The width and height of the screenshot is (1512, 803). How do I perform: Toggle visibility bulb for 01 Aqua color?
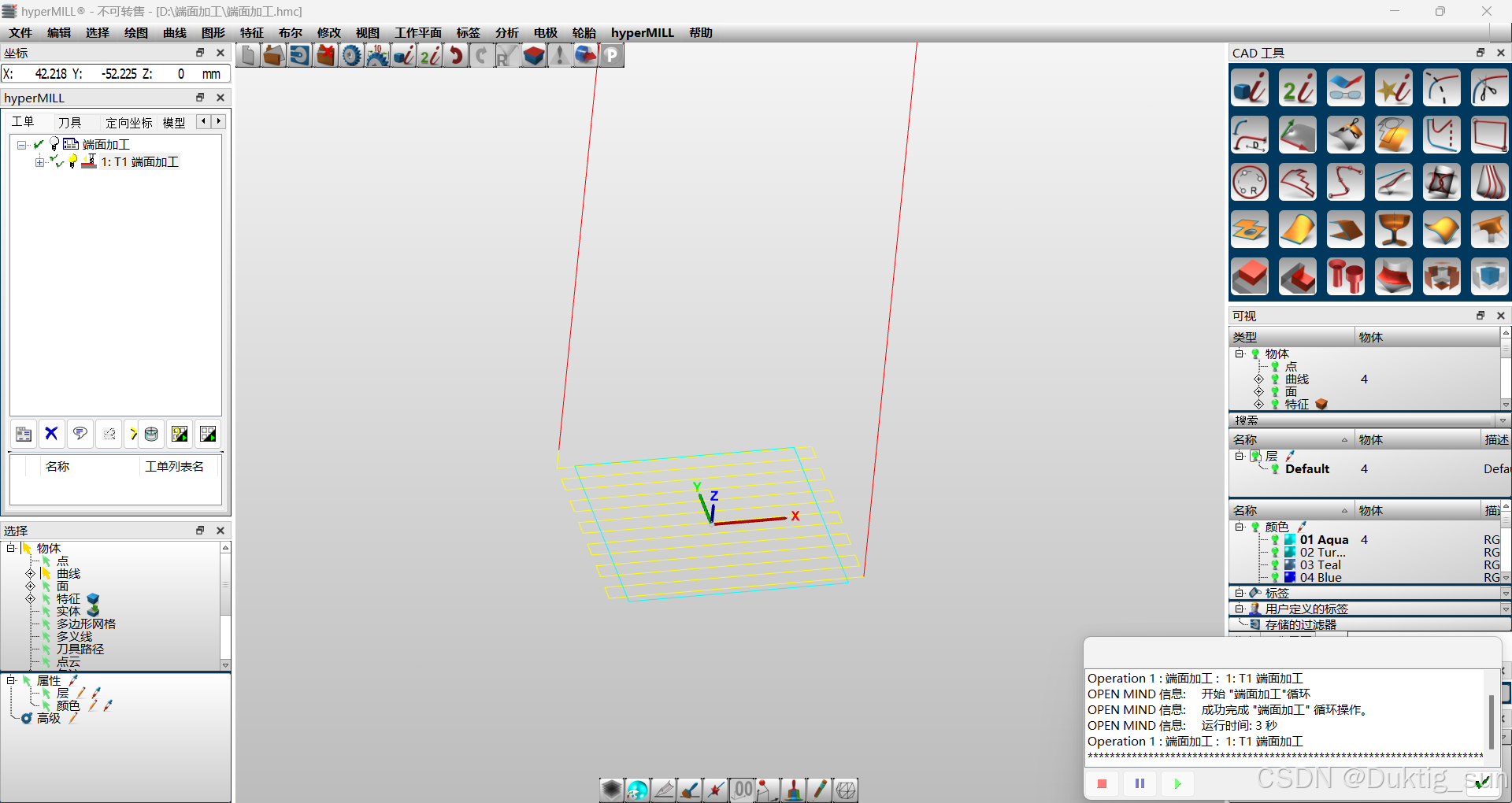[x=1275, y=540]
